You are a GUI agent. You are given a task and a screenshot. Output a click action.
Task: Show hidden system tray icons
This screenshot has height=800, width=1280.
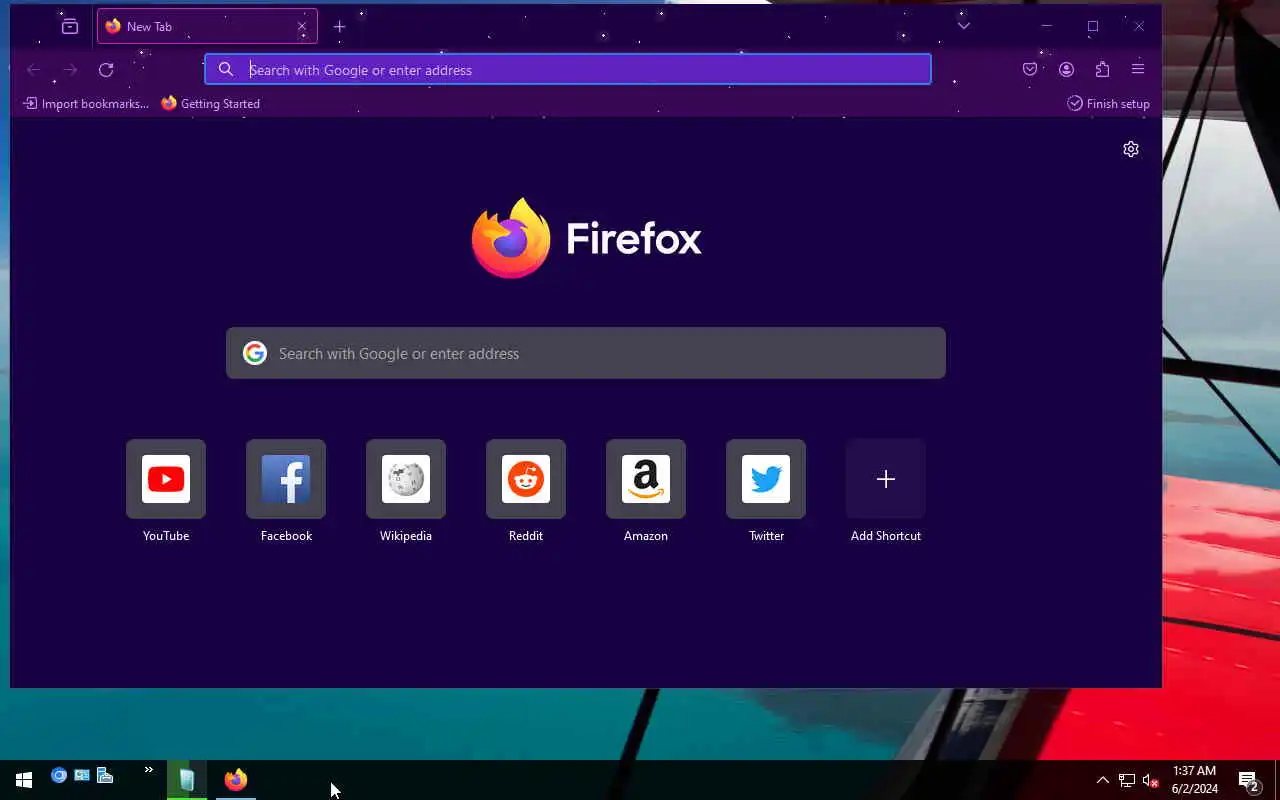[1103, 780]
